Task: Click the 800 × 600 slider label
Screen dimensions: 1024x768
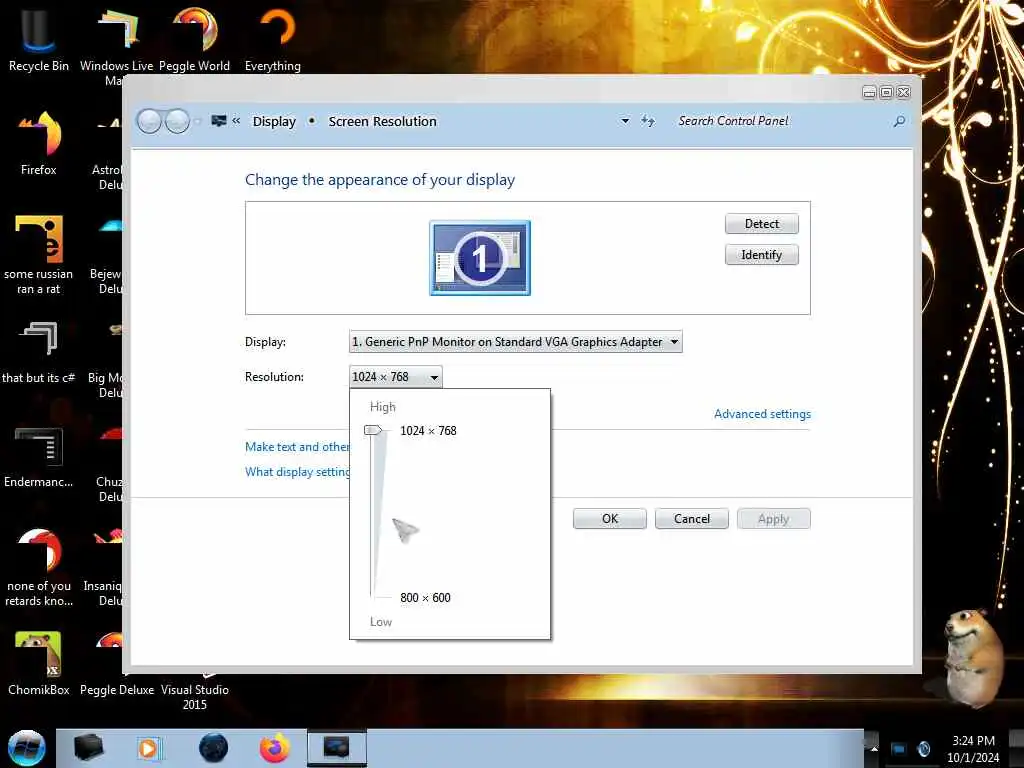Action: coord(425,598)
